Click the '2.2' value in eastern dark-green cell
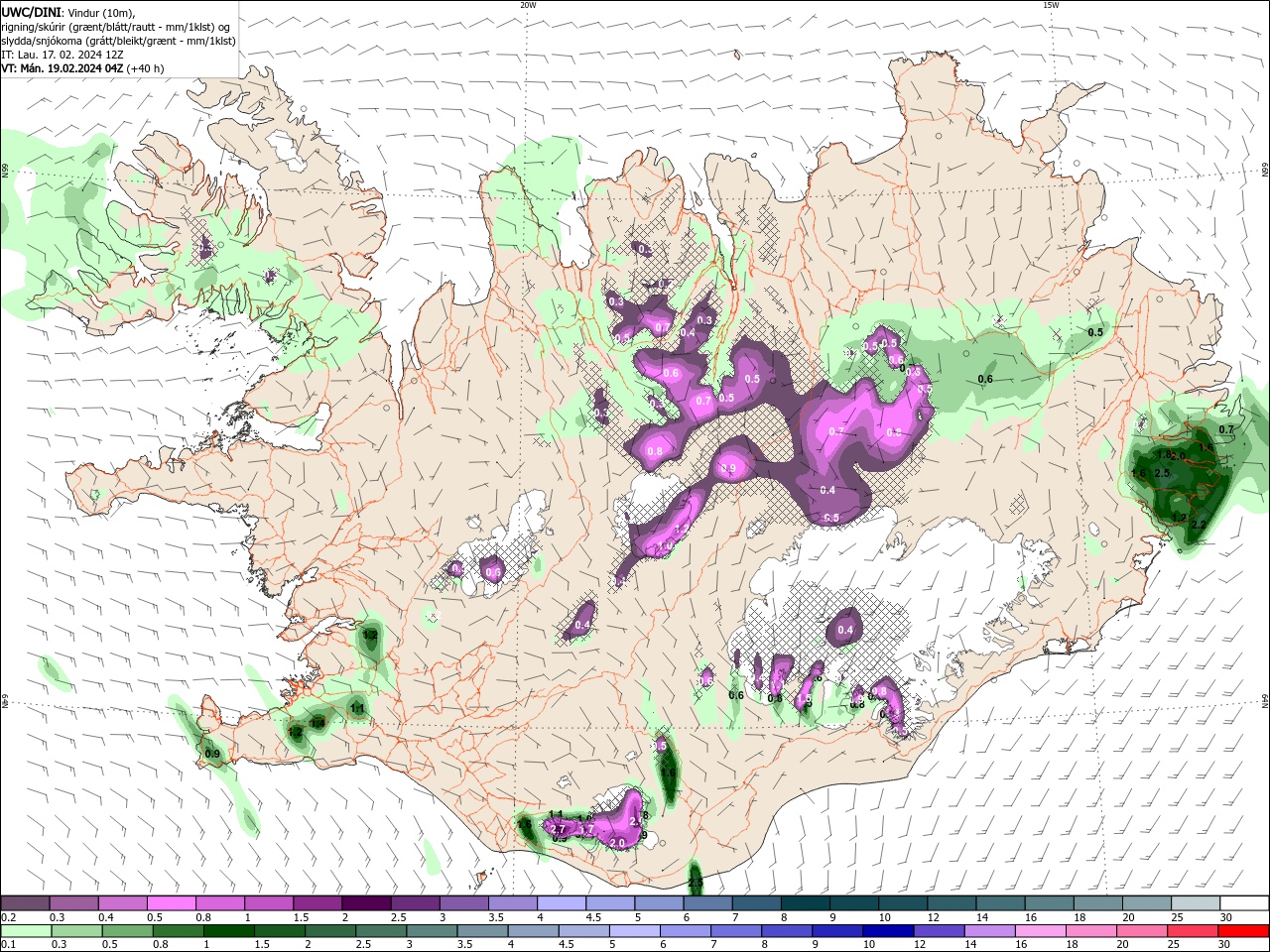Screen dimensions: 1270x952 [x=1198, y=526]
